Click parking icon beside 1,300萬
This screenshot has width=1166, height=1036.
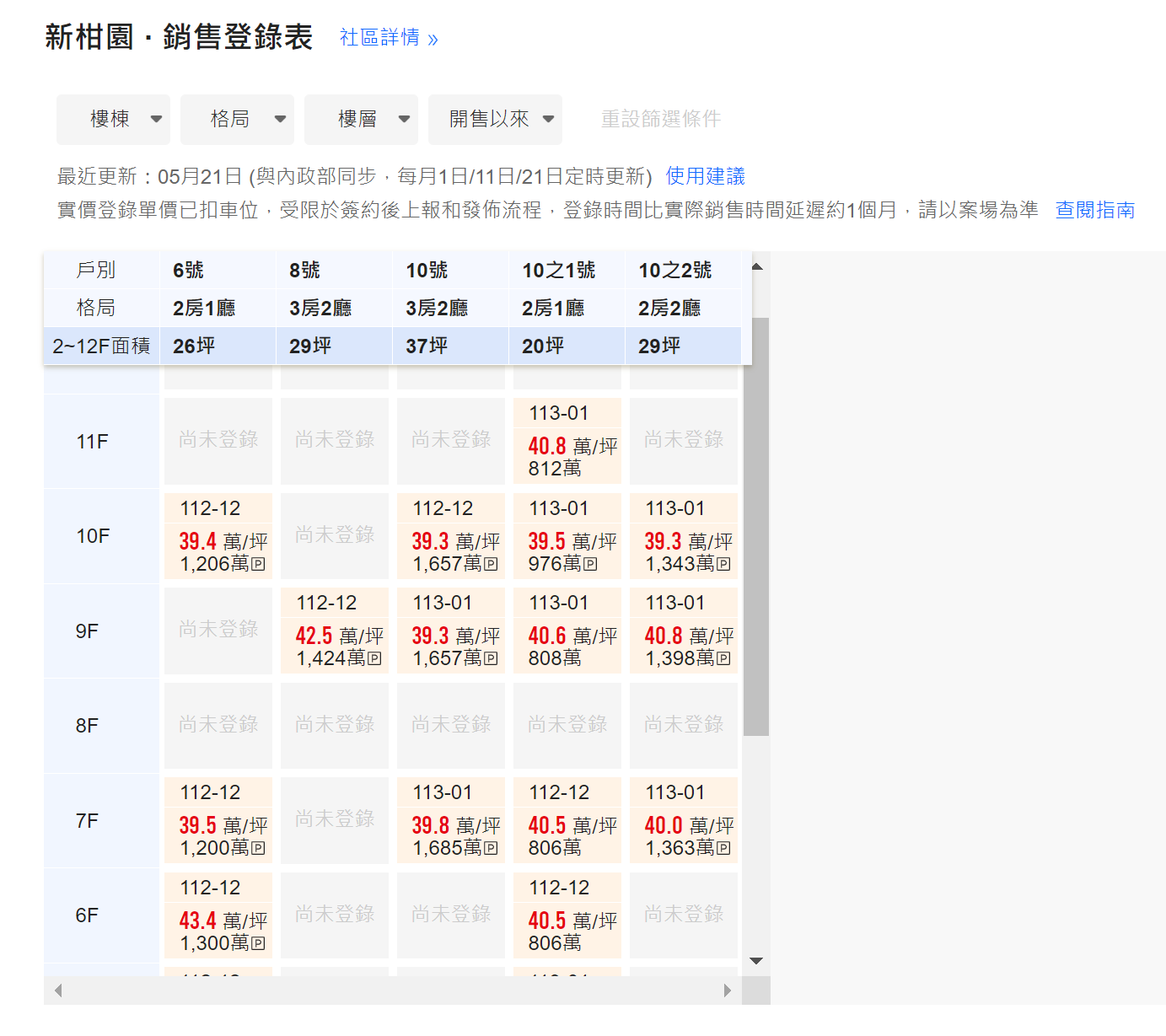tap(259, 943)
